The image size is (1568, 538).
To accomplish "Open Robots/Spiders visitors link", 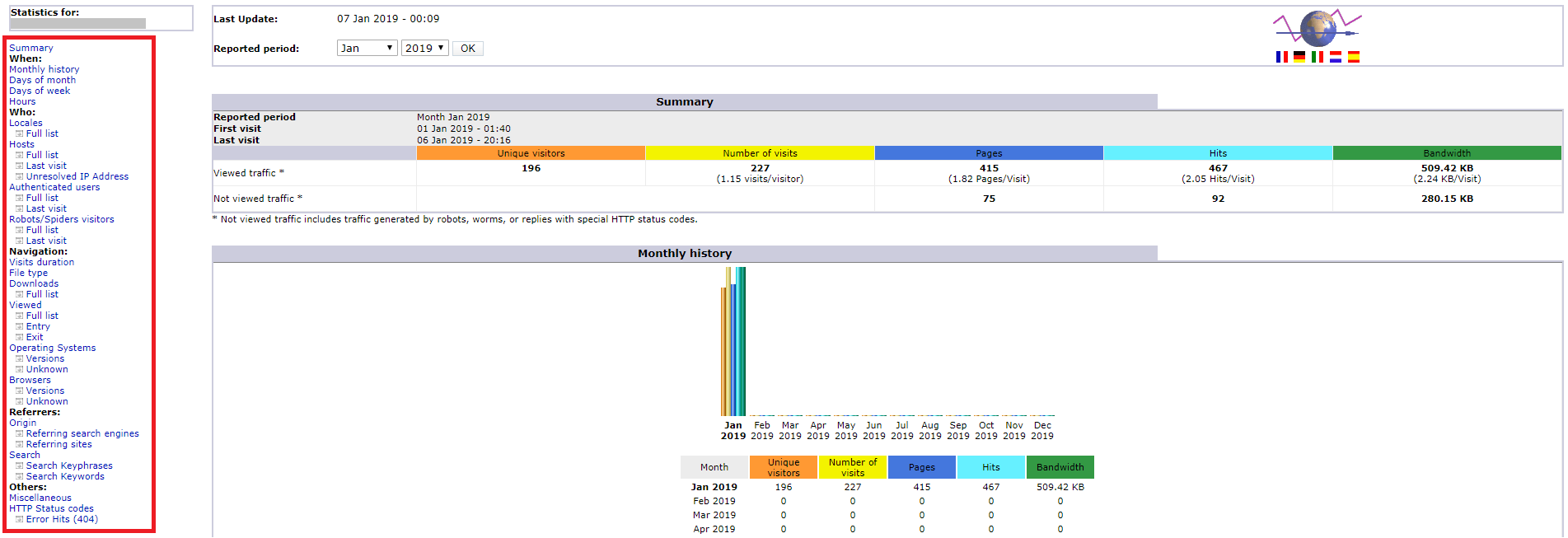I will (61, 219).
